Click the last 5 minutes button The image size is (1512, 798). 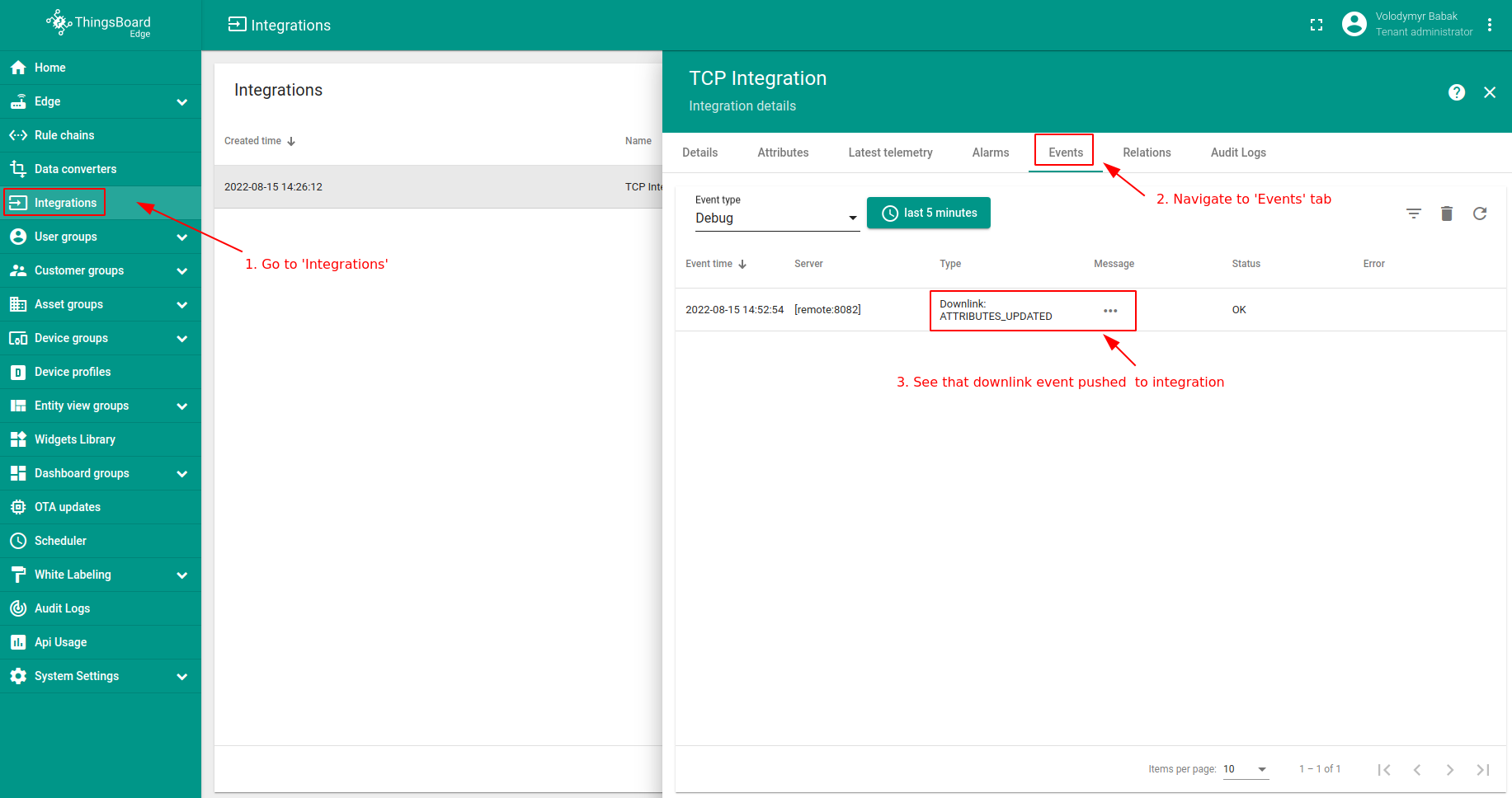click(928, 213)
